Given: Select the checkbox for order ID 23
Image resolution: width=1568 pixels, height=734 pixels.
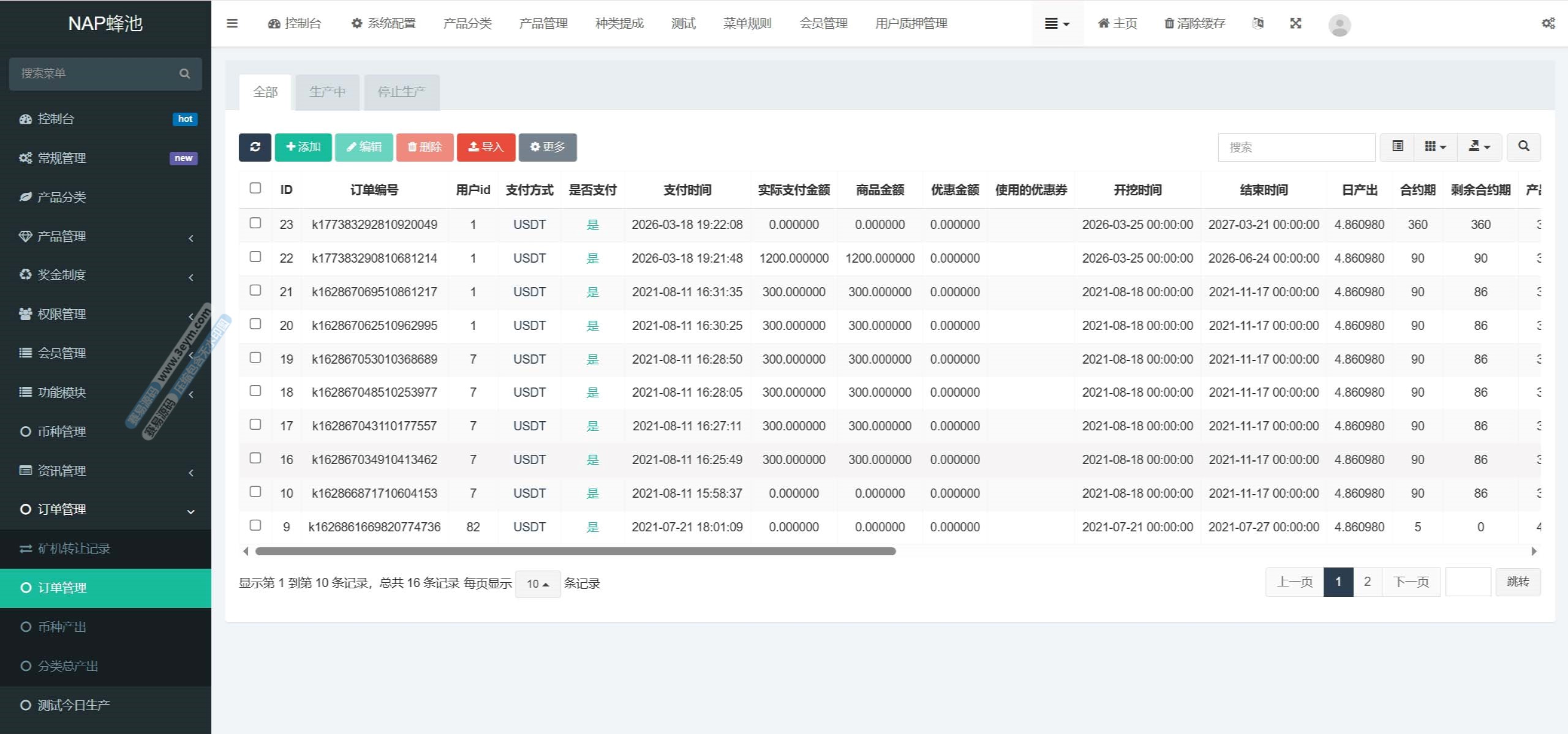Looking at the screenshot, I should pos(255,223).
